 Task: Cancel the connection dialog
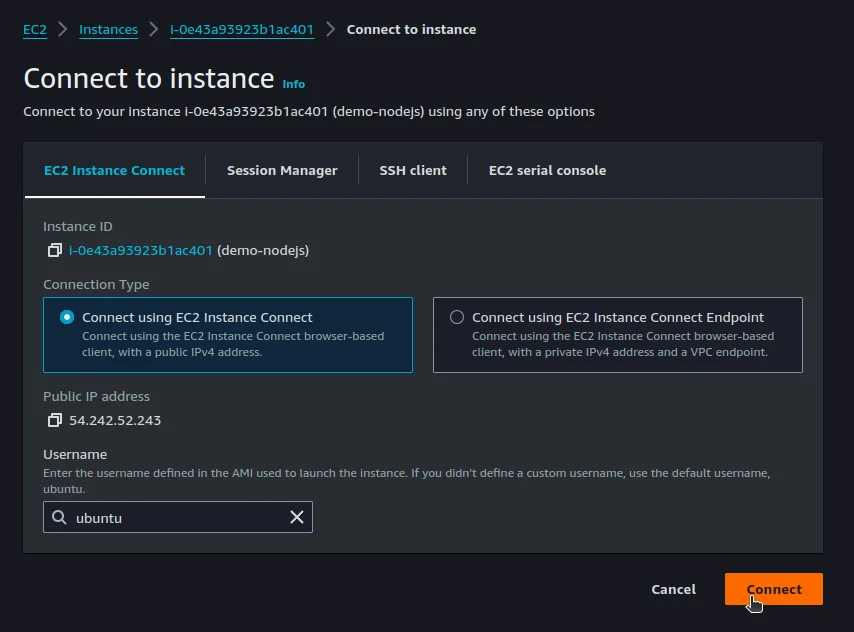(x=673, y=589)
